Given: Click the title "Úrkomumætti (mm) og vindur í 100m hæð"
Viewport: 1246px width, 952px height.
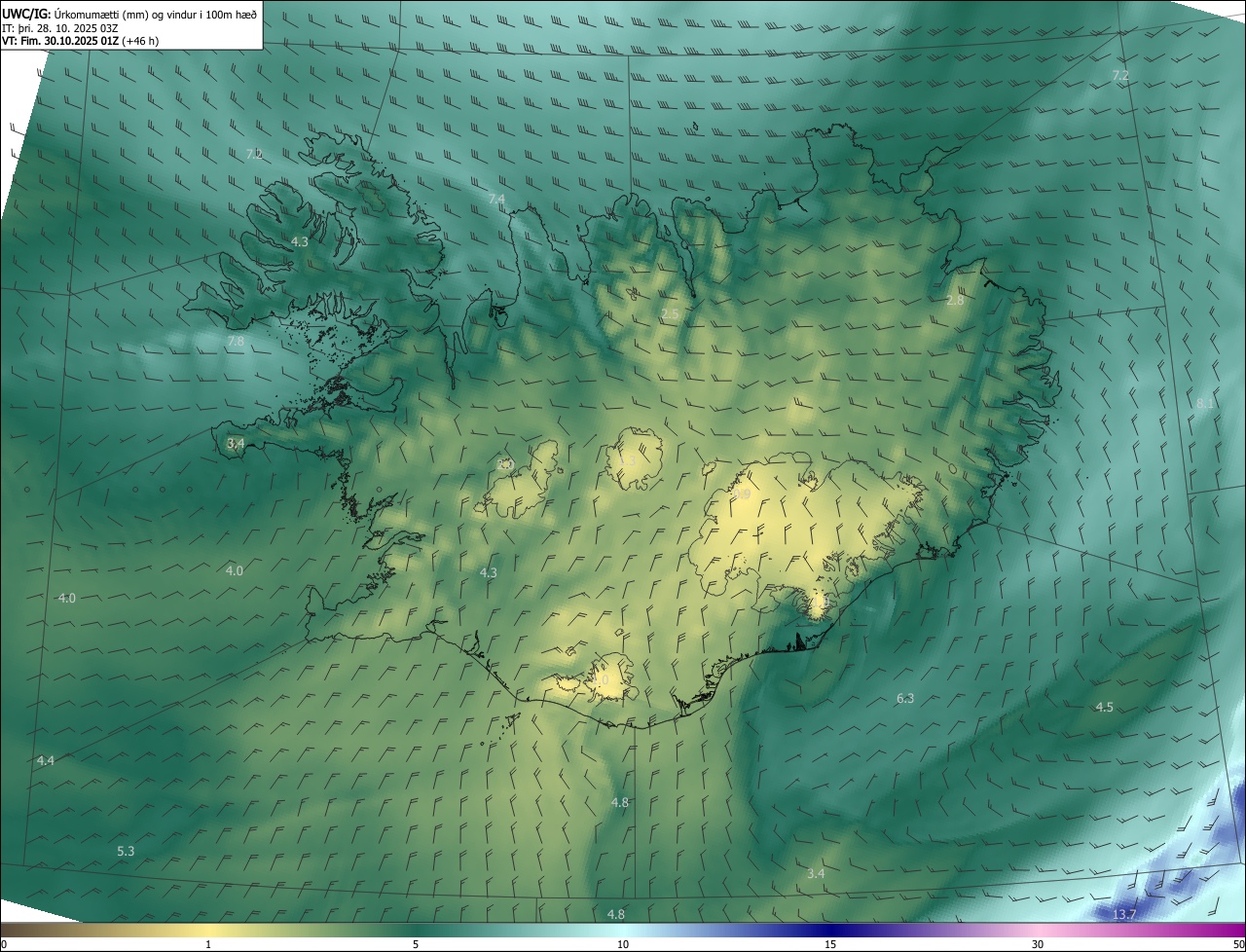Looking at the screenshot, I should [156, 14].
